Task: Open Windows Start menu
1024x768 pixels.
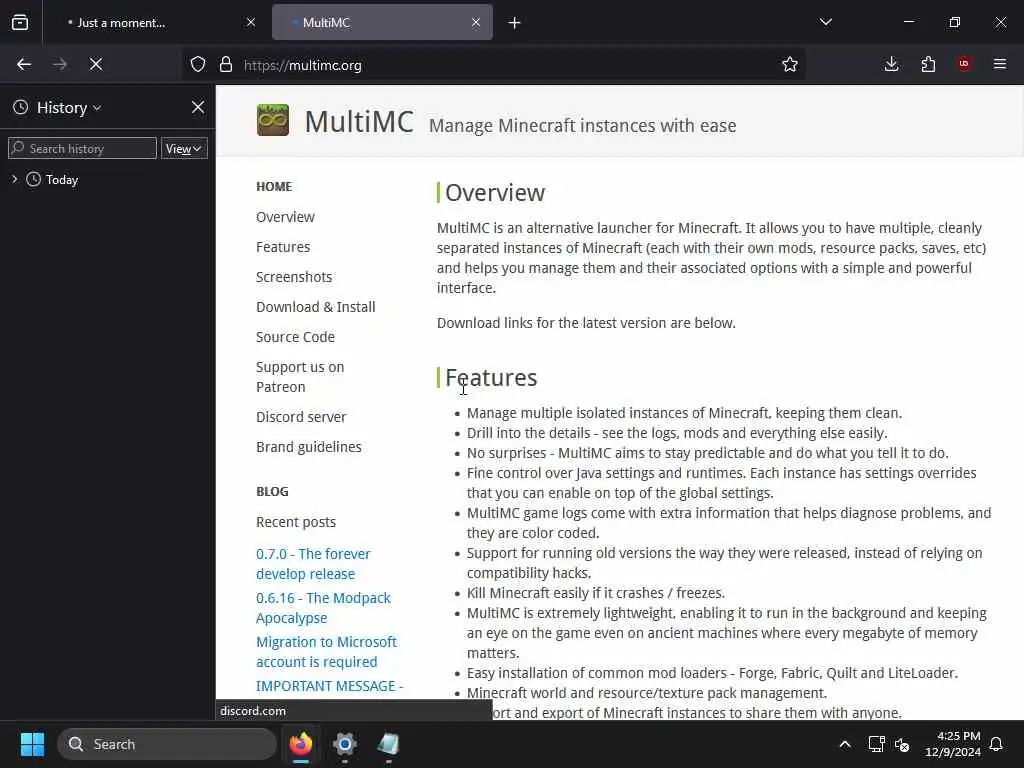Action: [32, 744]
